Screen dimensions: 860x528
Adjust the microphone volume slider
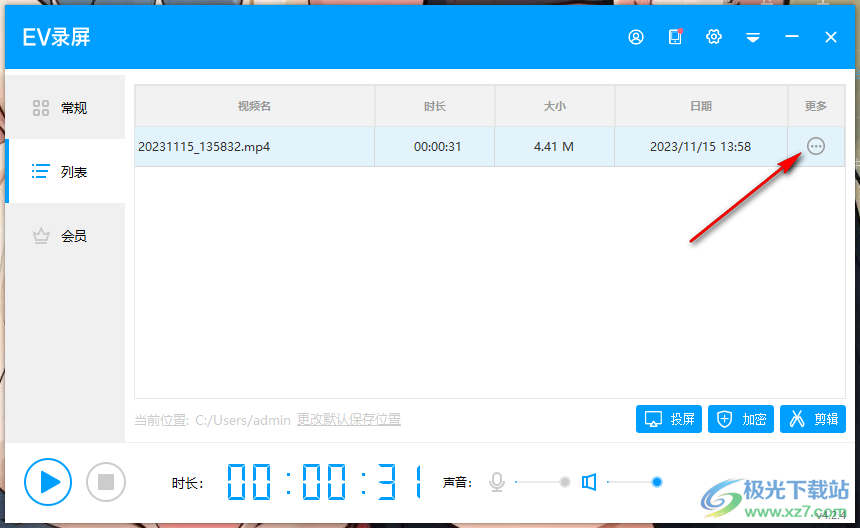point(543,482)
